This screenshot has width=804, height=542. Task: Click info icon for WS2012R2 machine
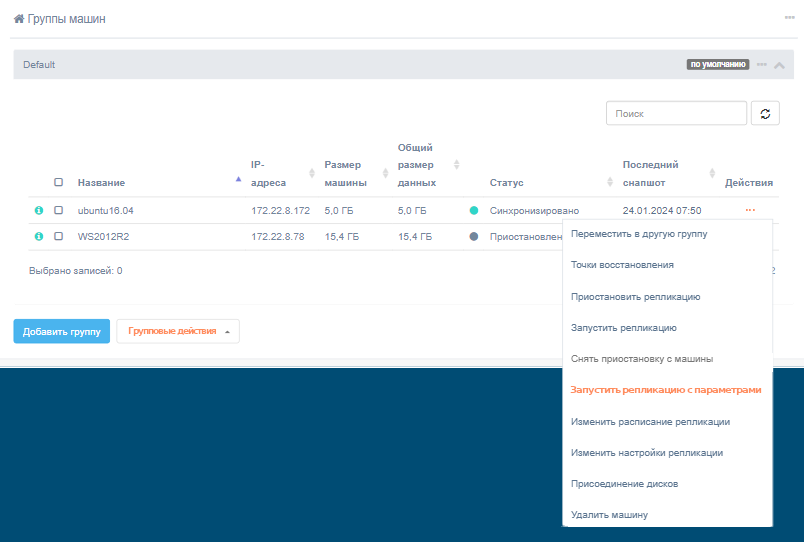click(39, 237)
